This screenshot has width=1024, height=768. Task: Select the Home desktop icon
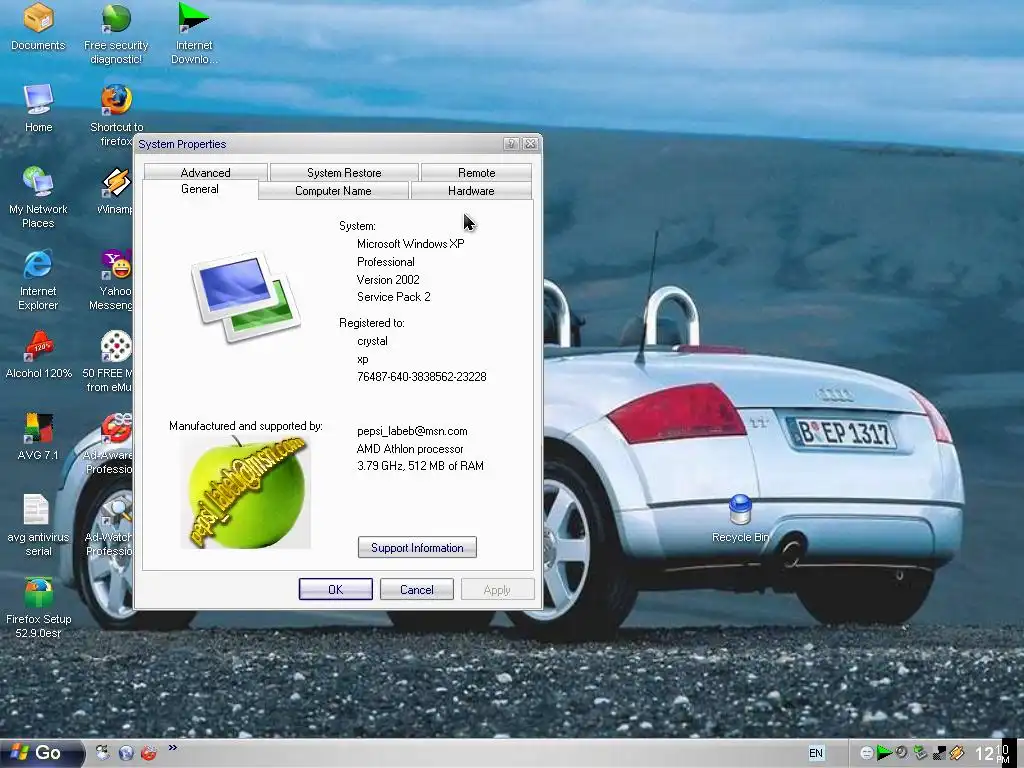(x=38, y=108)
